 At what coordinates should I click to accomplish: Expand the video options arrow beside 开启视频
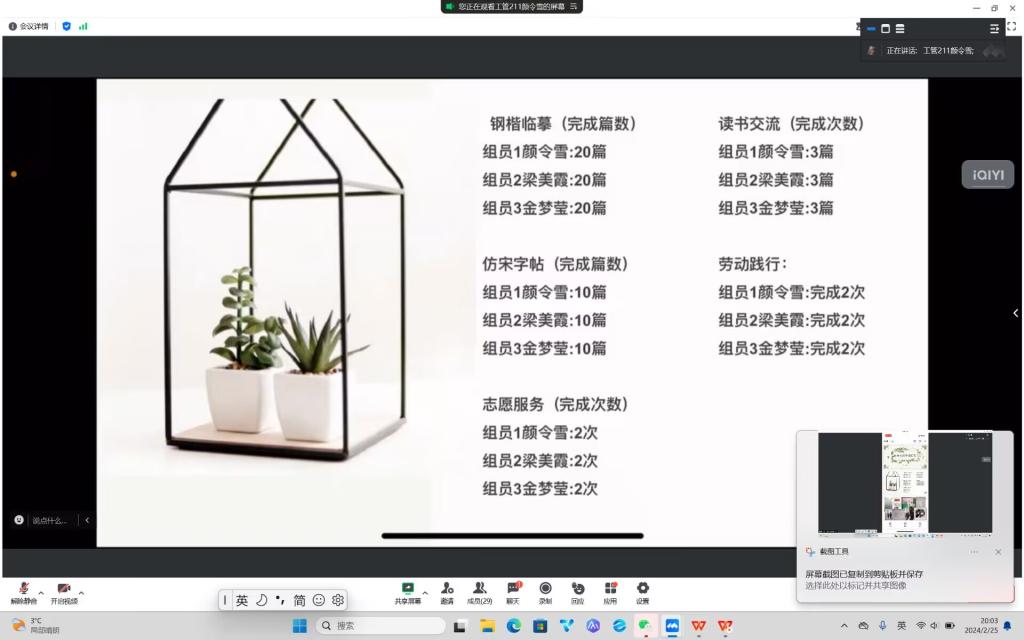click(81, 592)
